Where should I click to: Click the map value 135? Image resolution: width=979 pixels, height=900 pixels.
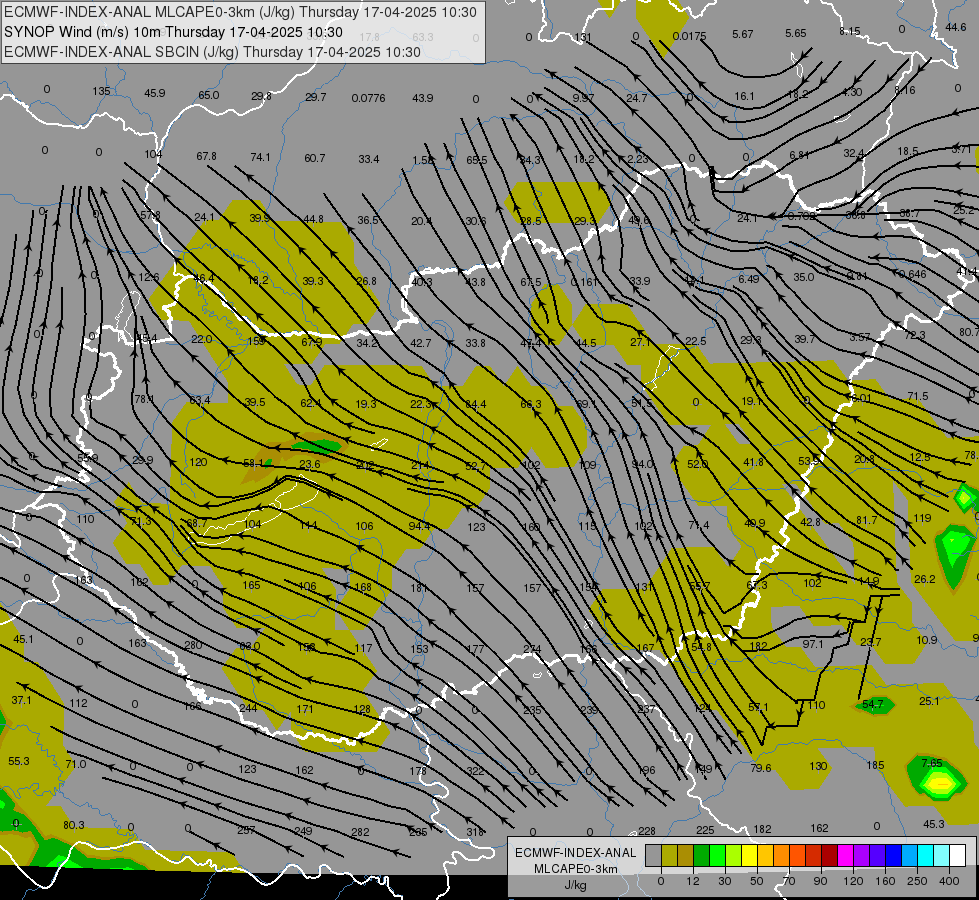(x=101, y=91)
